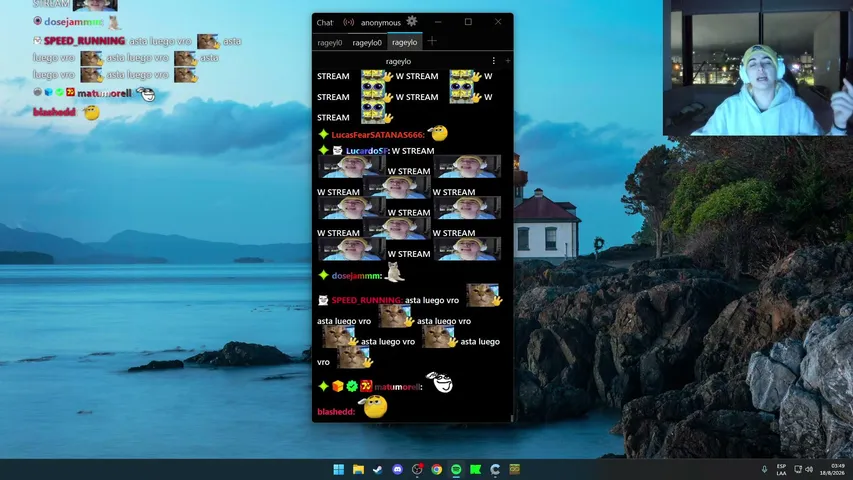This screenshot has width=853, height=480.
Task: Open the Windows Start menu
Action: point(338,469)
